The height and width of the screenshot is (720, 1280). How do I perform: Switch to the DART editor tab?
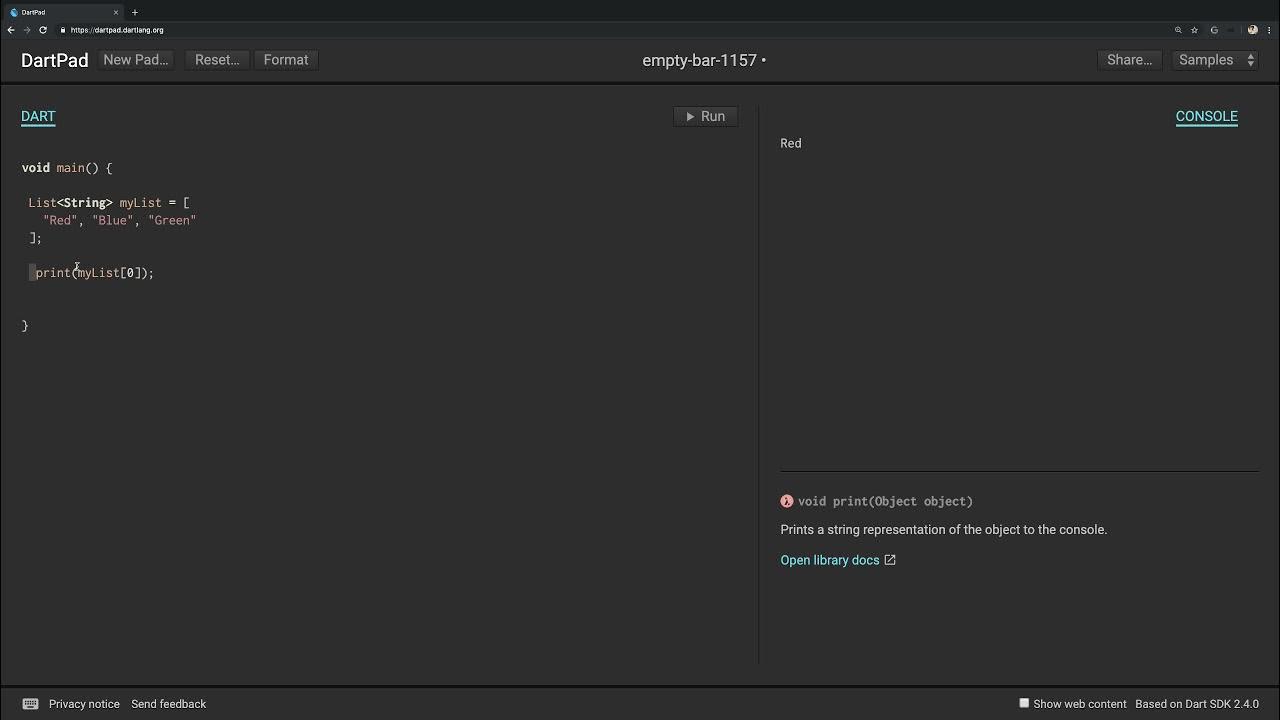tap(38, 116)
